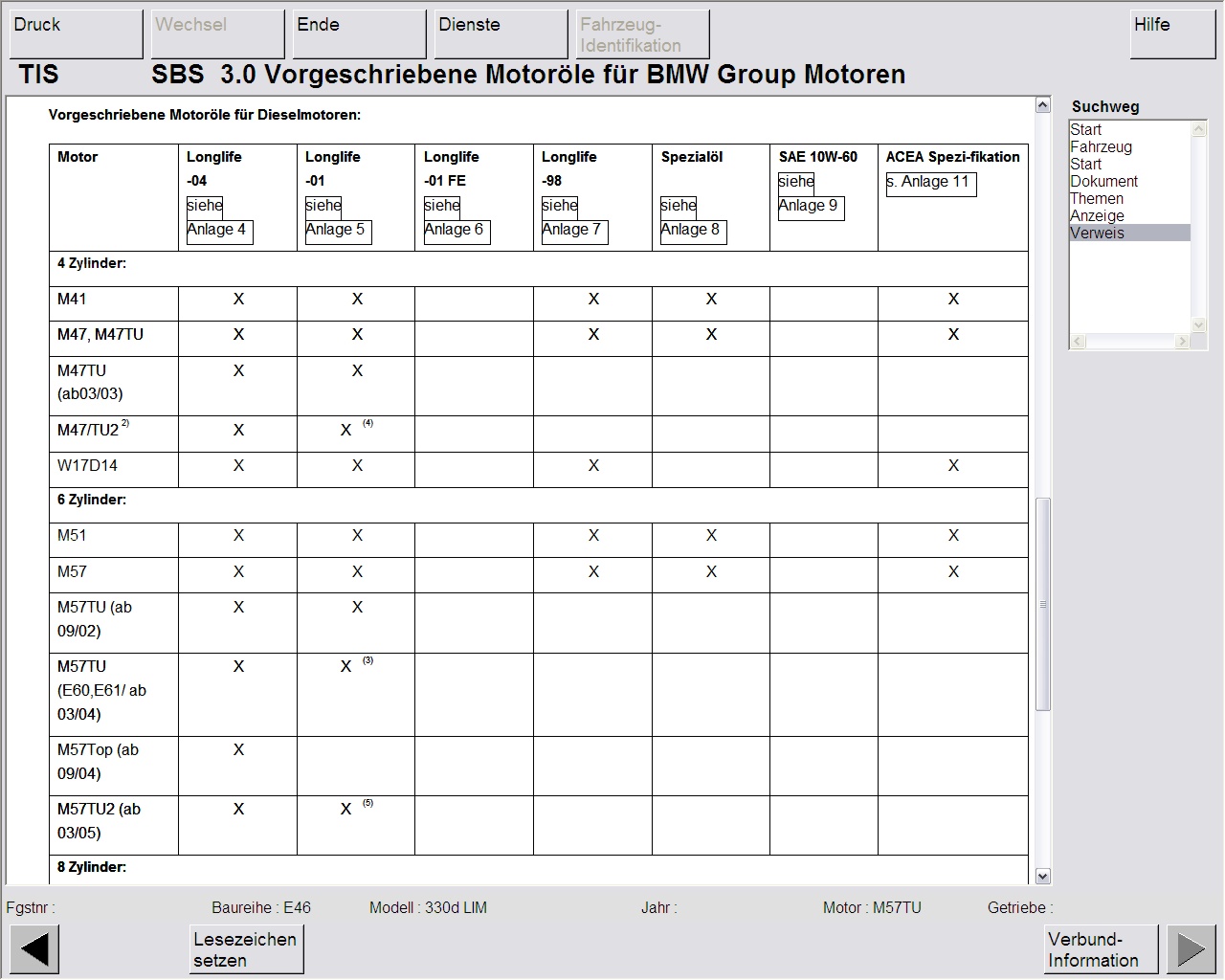Click the Fahrzeug-Identifikation button
The width and height of the screenshot is (1225, 980).
click(x=643, y=34)
